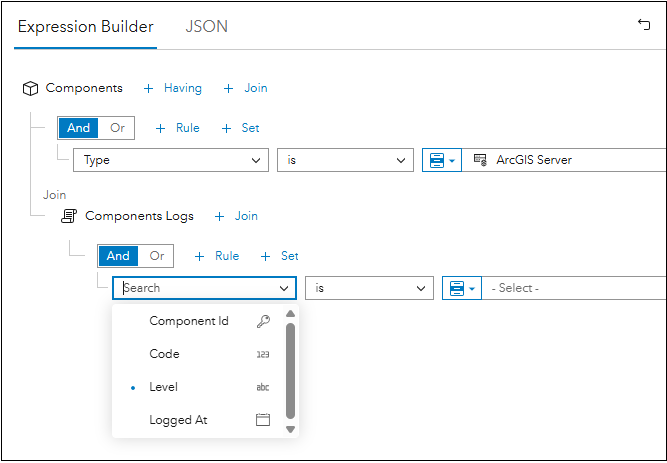Click the key icon next to Component Id
667x463 pixels.
pyautogui.click(x=263, y=321)
